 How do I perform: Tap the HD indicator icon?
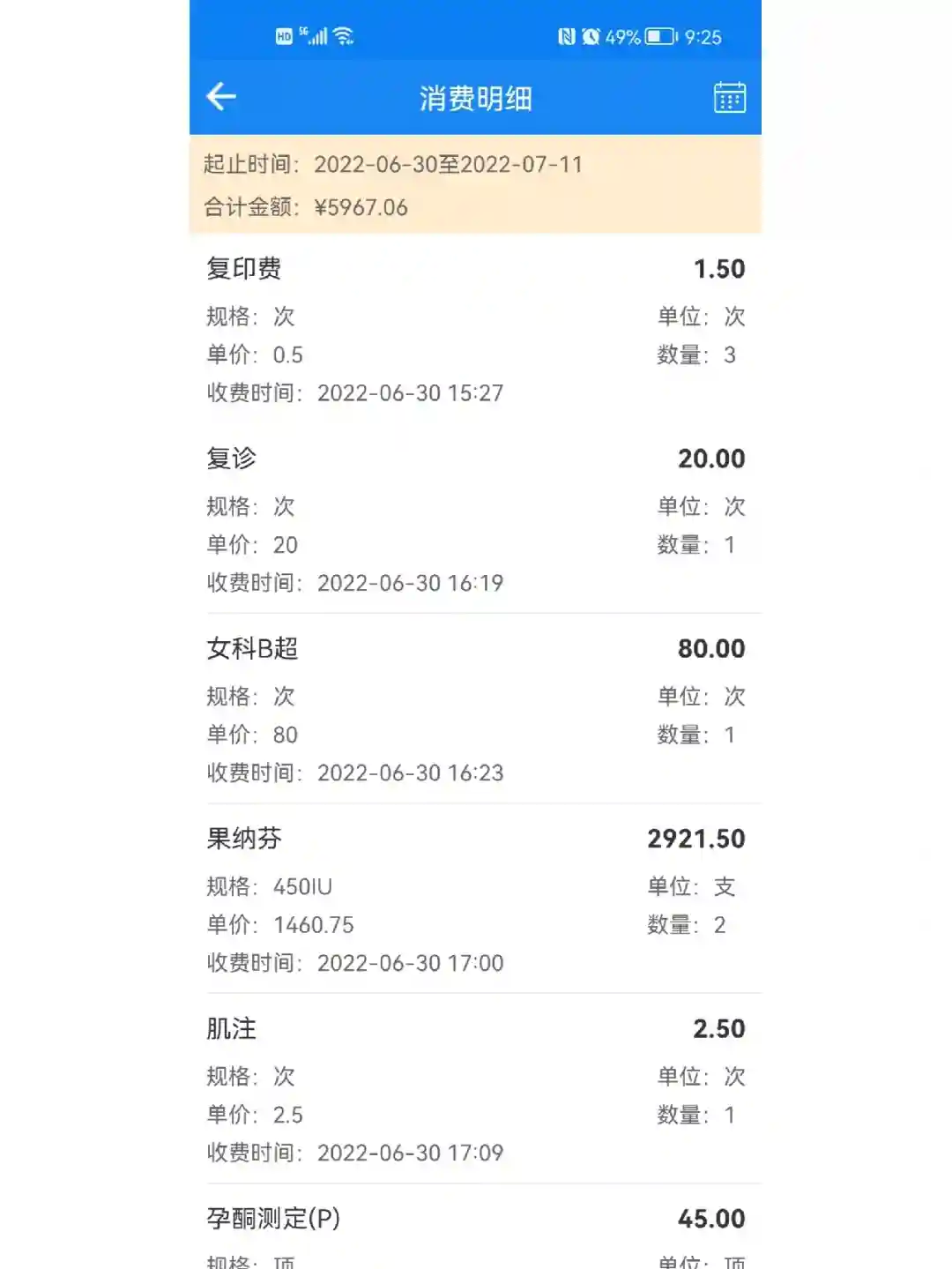coord(284,37)
